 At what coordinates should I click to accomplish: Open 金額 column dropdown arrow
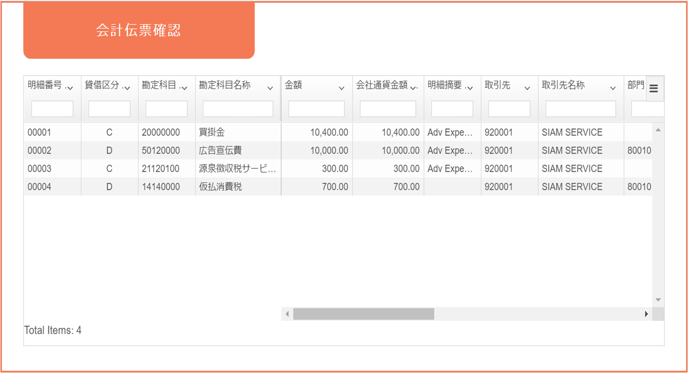click(x=341, y=88)
